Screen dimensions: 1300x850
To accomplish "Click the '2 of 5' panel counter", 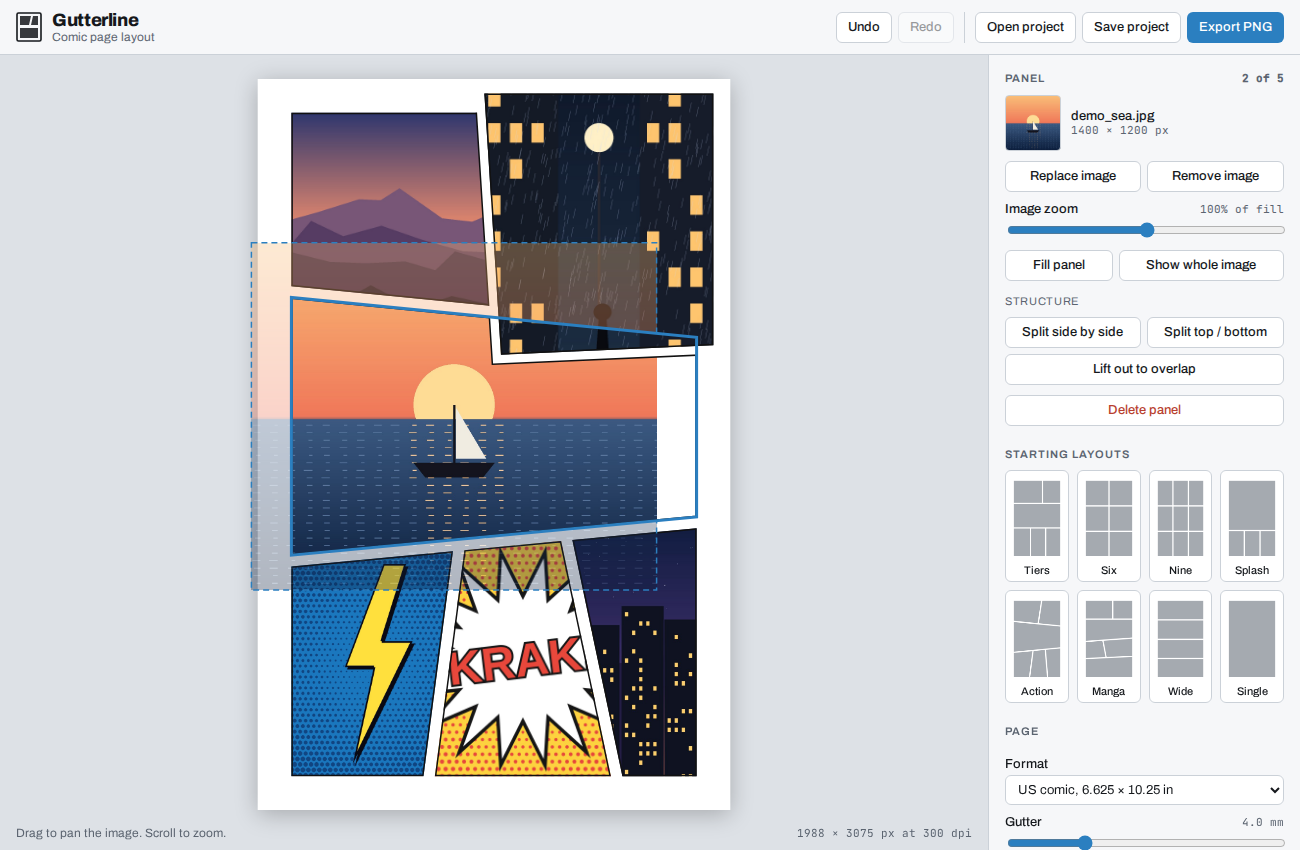I will click(x=1263, y=78).
